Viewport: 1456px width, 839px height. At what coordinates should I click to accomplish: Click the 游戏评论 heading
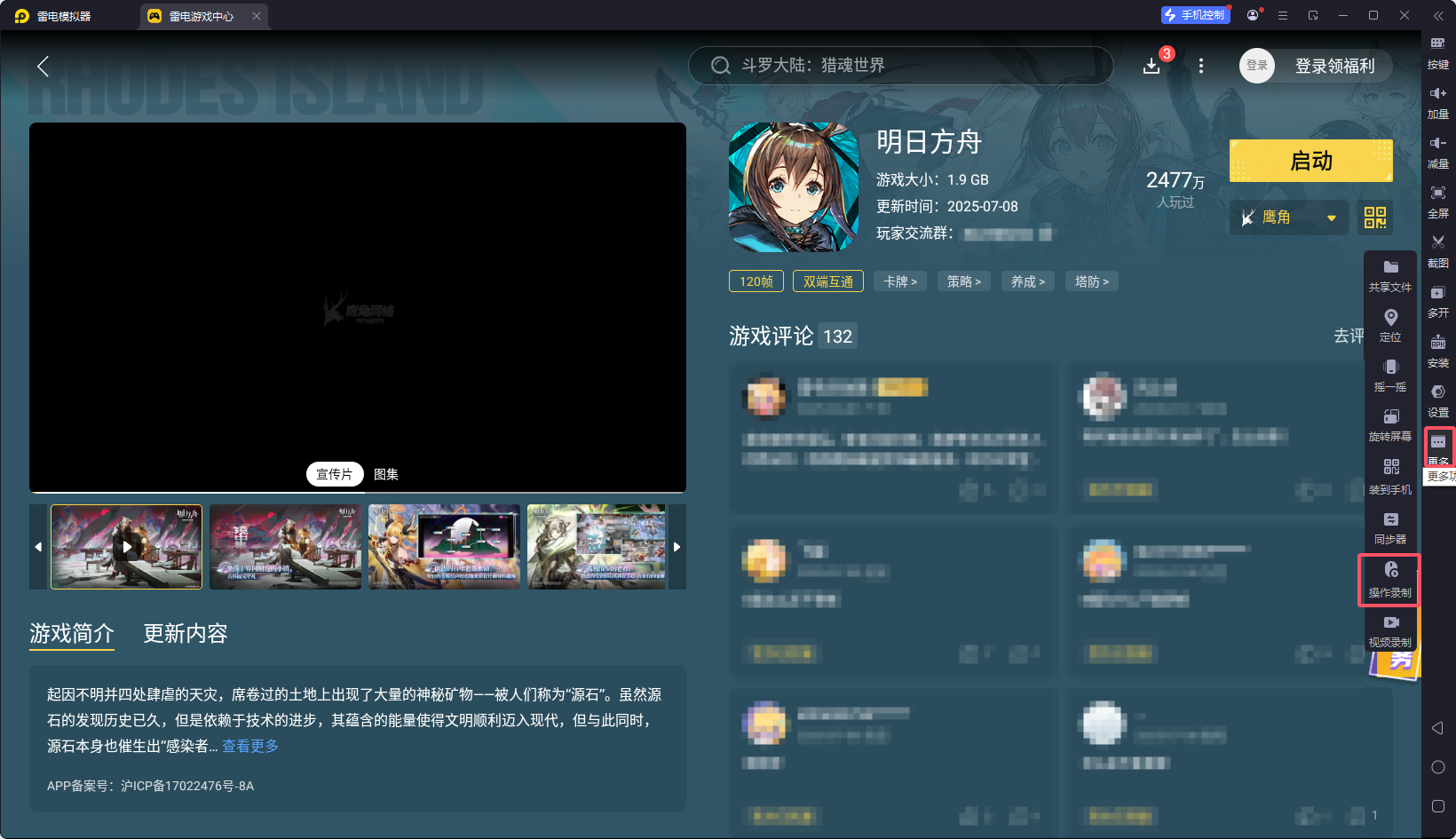pyautogui.click(x=772, y=336)
